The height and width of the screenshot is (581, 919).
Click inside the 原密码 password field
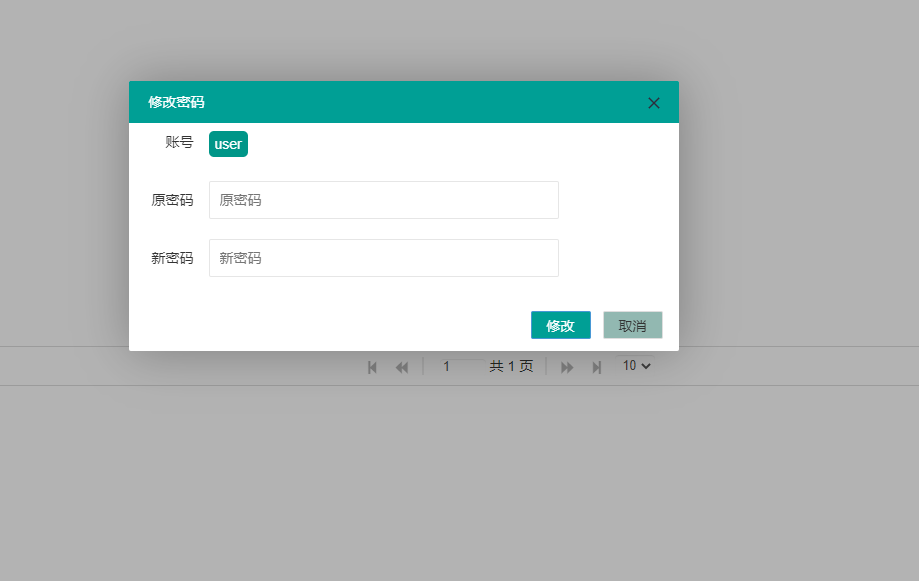tap(383, 200)
